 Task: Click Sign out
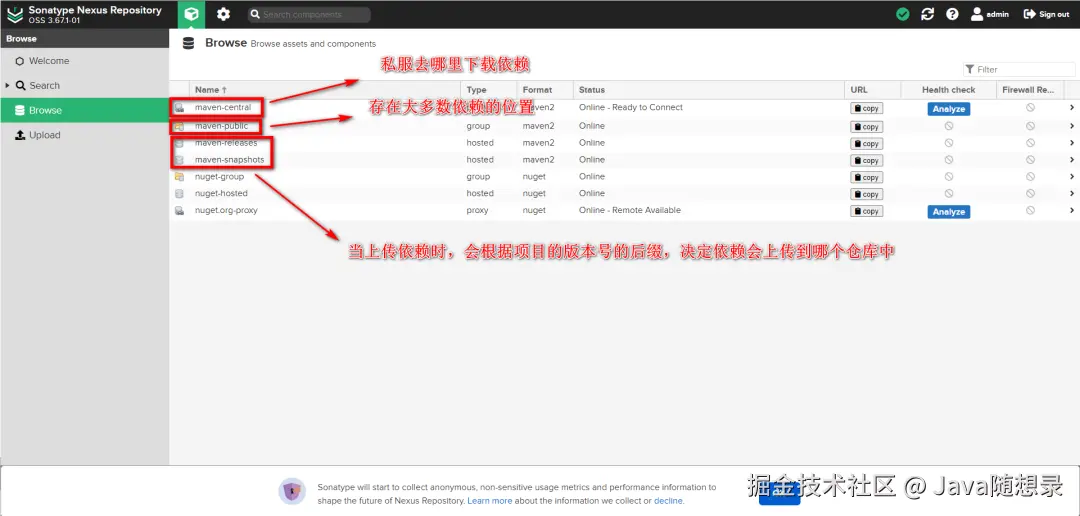point(1046,14)
